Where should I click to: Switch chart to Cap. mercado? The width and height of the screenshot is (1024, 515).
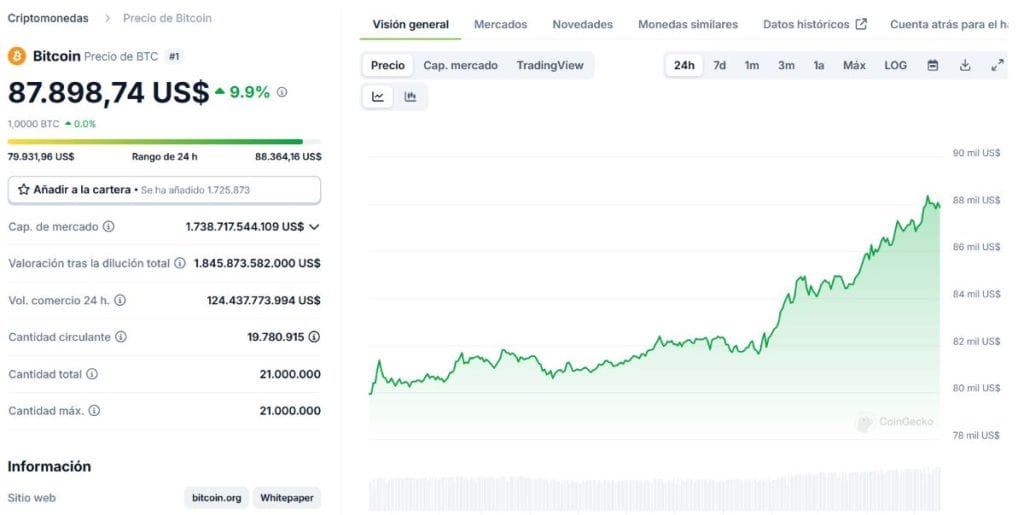click(460, 65)
